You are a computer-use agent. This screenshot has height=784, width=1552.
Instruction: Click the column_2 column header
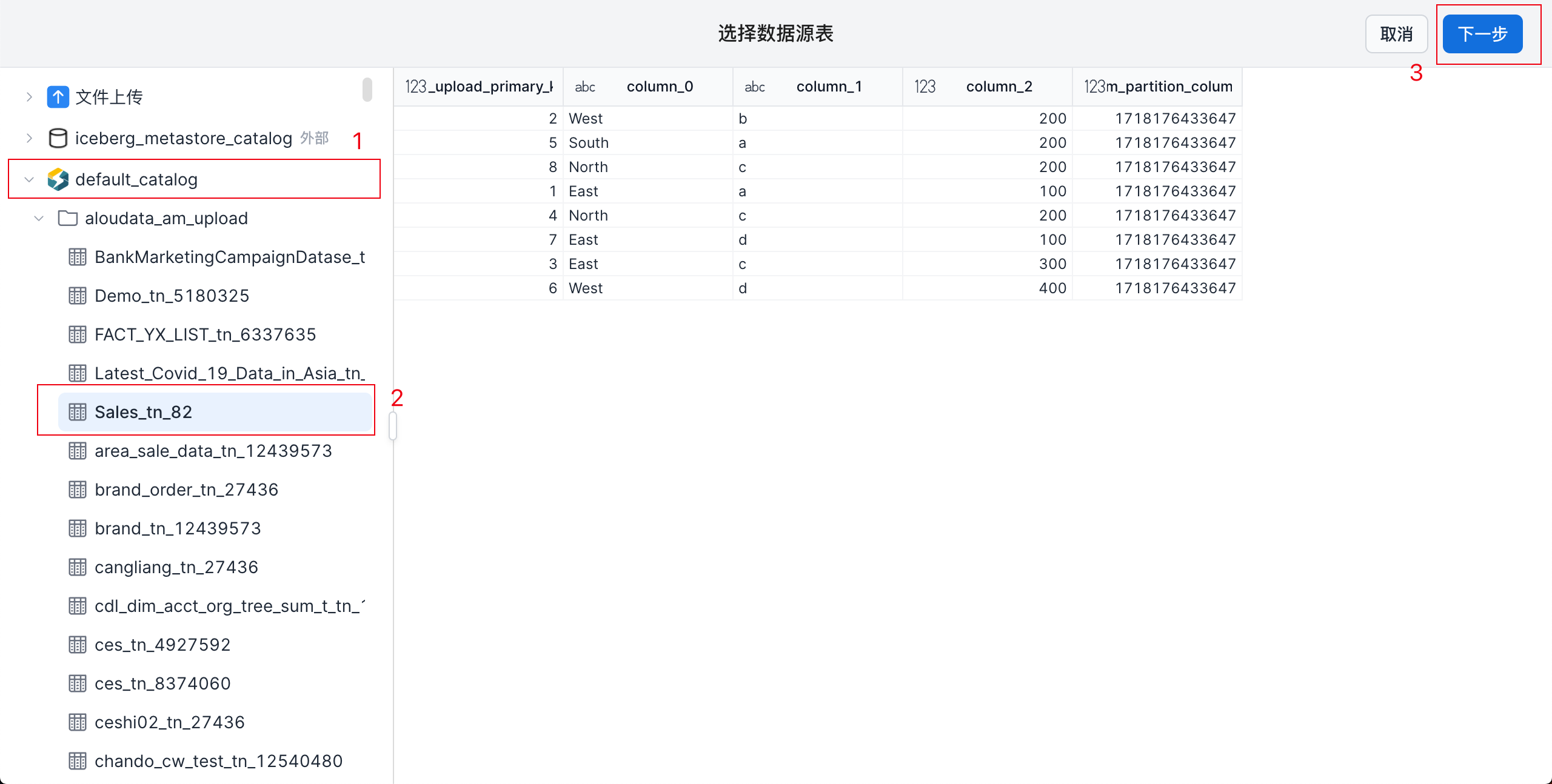(x=999, y=87)
